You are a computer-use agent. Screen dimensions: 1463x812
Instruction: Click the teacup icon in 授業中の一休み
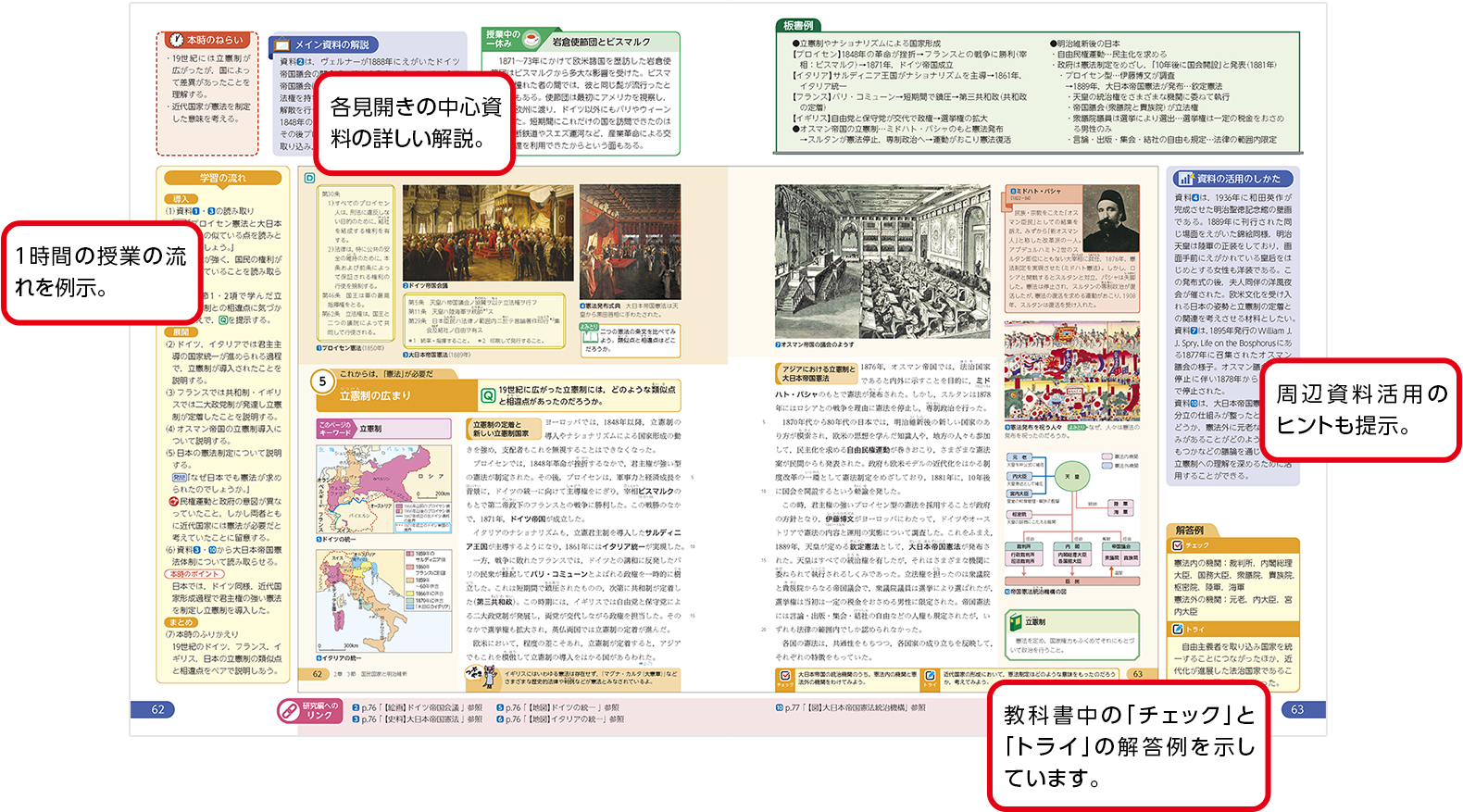(x=531, y=39)
